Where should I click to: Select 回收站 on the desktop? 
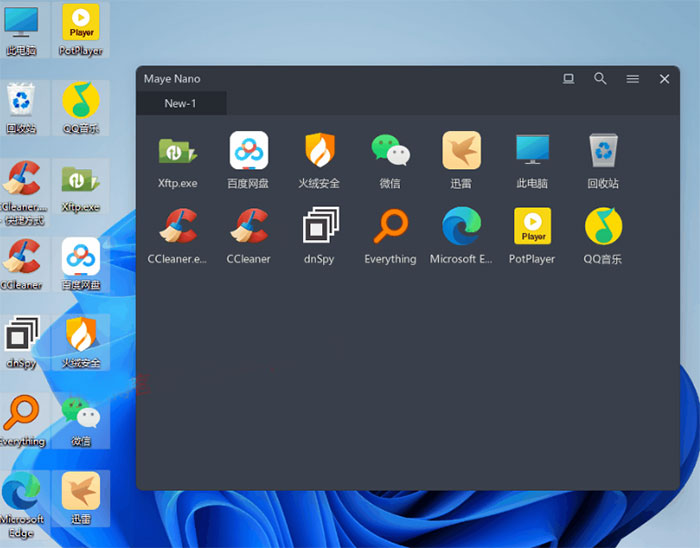point(21,108)
